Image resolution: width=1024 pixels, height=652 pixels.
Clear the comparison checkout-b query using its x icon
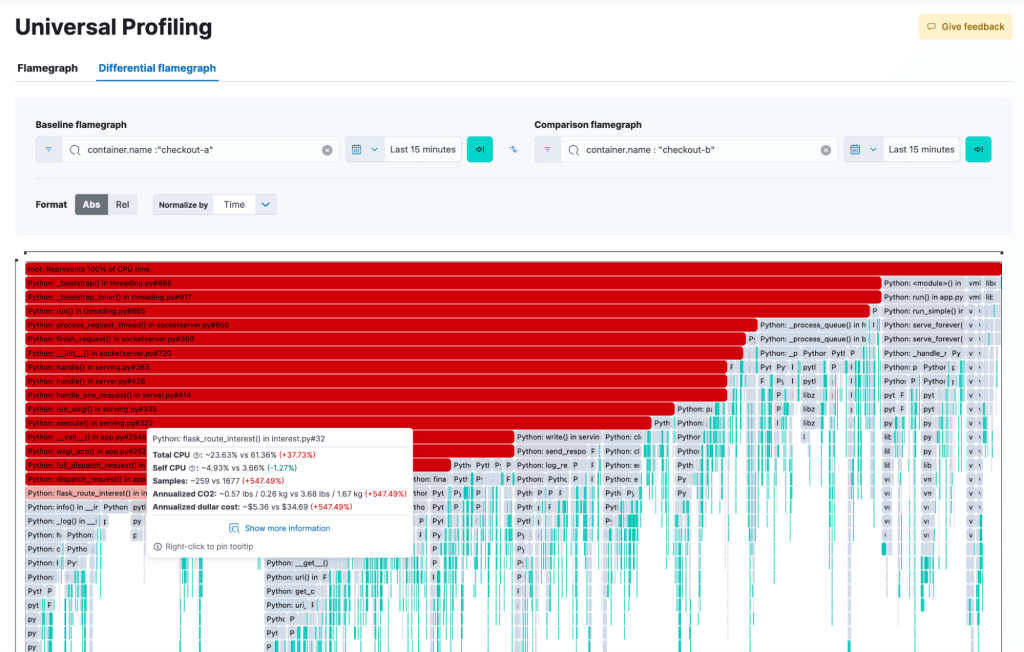tap(825, 149)
